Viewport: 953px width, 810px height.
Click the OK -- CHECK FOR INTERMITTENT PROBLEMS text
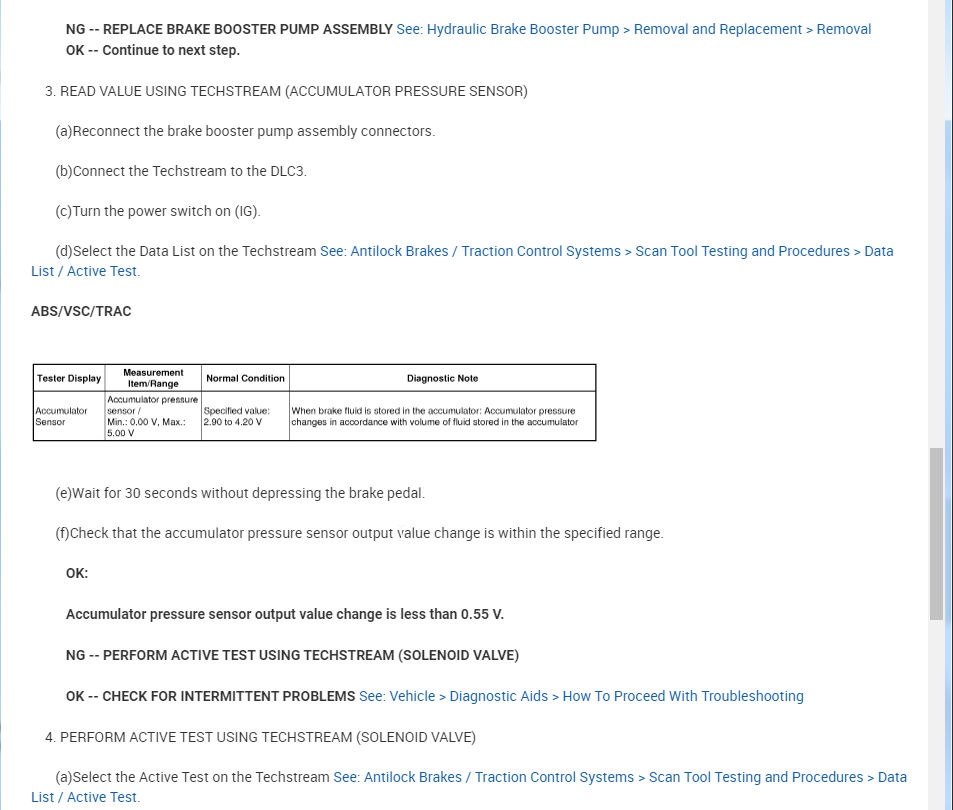[210, 696]
